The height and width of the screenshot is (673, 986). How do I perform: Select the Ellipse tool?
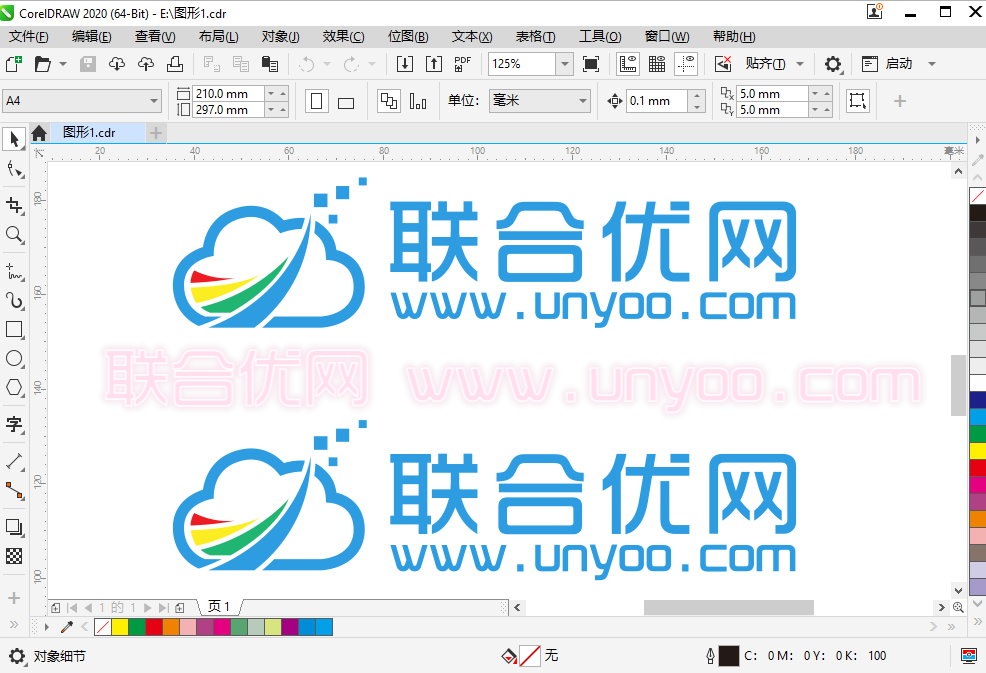pyautogui.click(x=14, y=359)
